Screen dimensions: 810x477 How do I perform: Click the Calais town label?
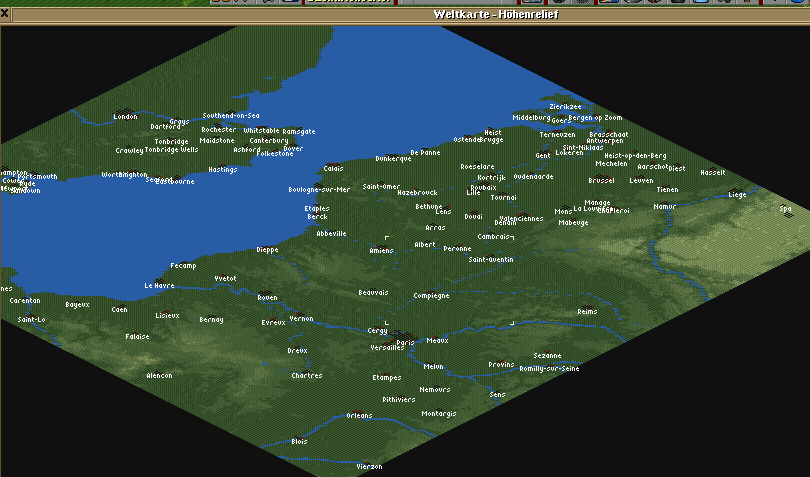(333, 168)
